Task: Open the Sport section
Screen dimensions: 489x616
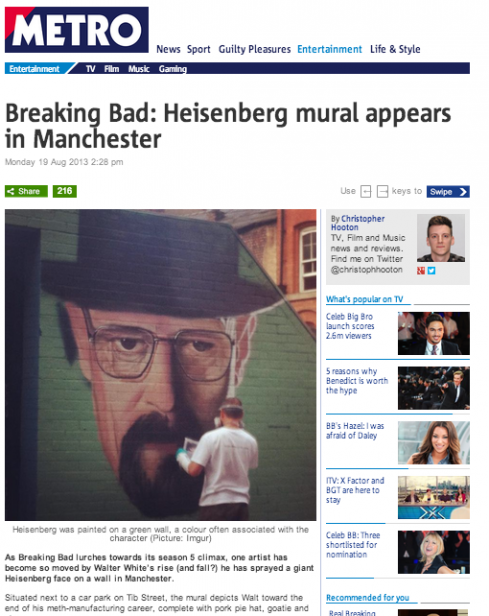Action: (198, 50)
